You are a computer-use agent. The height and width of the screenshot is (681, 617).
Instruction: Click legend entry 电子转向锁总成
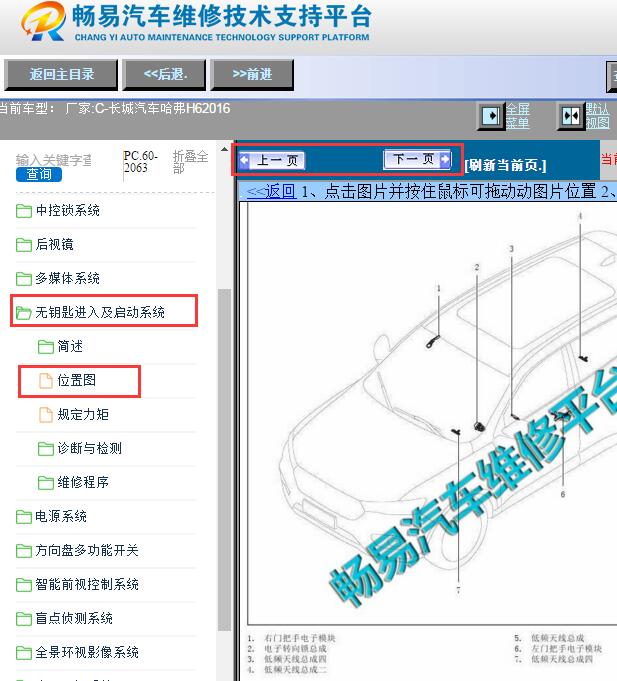click(x=295, y=648)
